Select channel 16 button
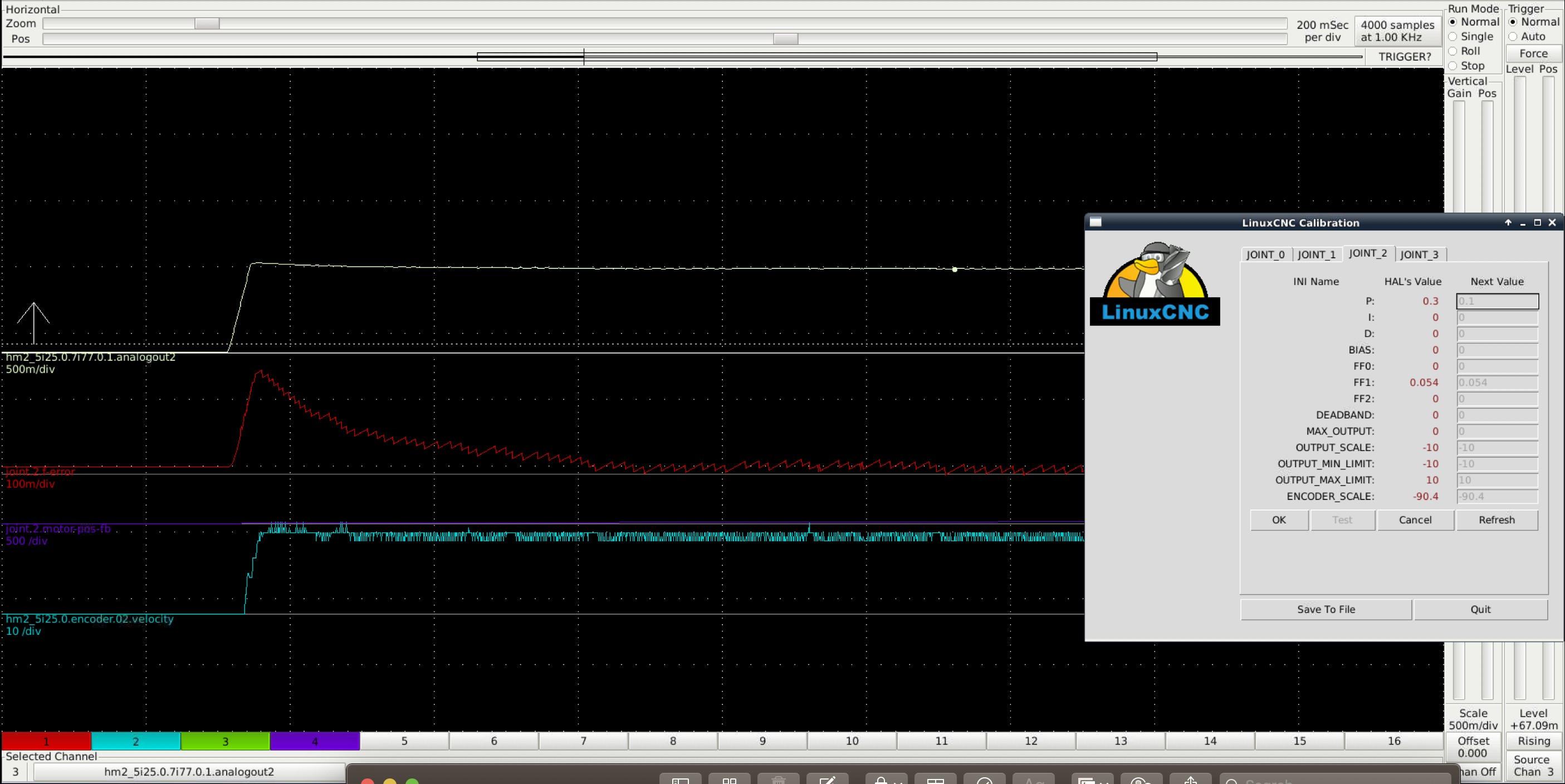Screen dimensions: 1565x784 click(1393, 741)
